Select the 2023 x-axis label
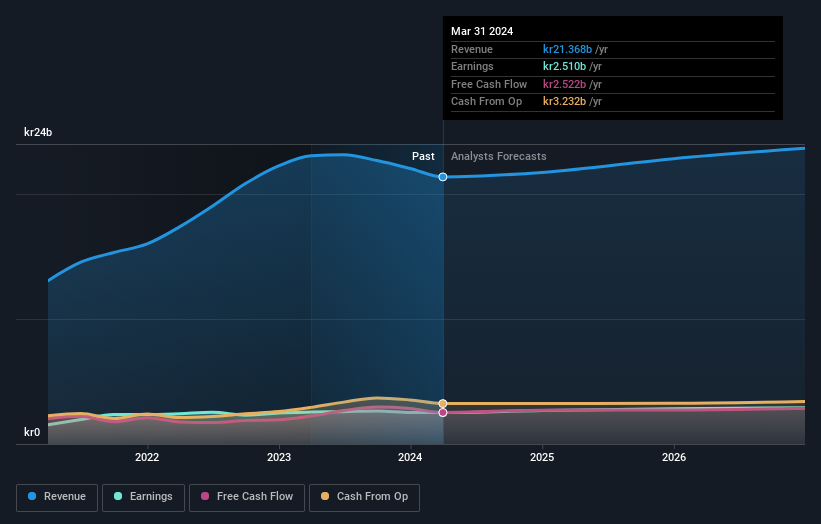Image resolution: width=821 pixels, height=524 pixels. click(279, 458)
